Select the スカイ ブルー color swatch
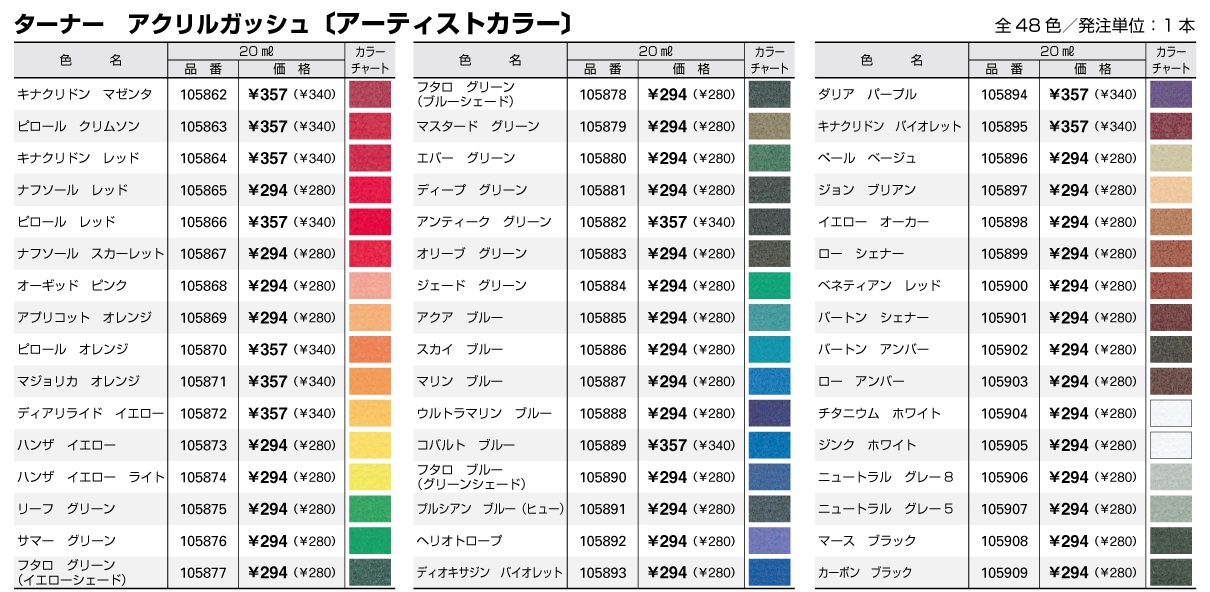Viewport: 1210px width, 592px height. (769, 350)
